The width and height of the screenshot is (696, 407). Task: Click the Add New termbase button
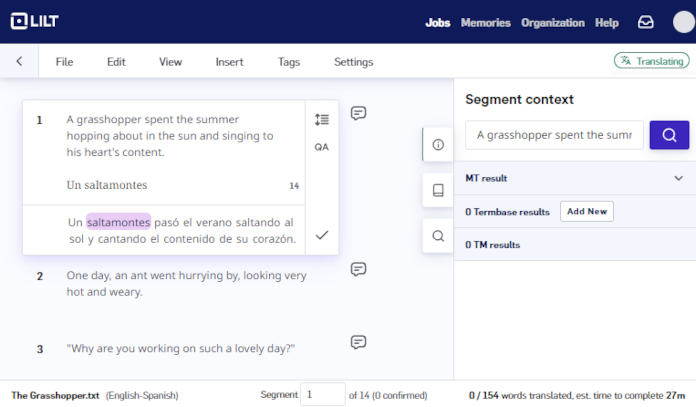[x=587, y=211]
